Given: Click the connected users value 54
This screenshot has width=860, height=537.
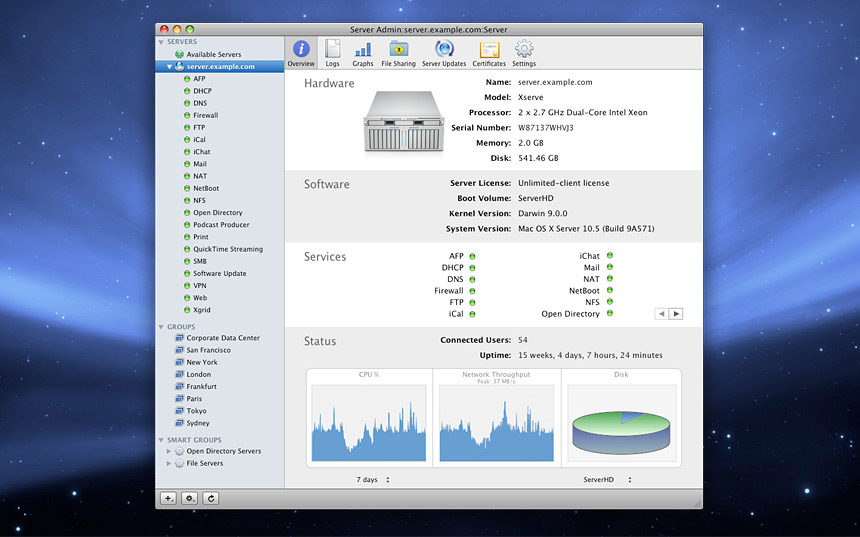Looking at the screenshot, I should [x=523, y=340].
